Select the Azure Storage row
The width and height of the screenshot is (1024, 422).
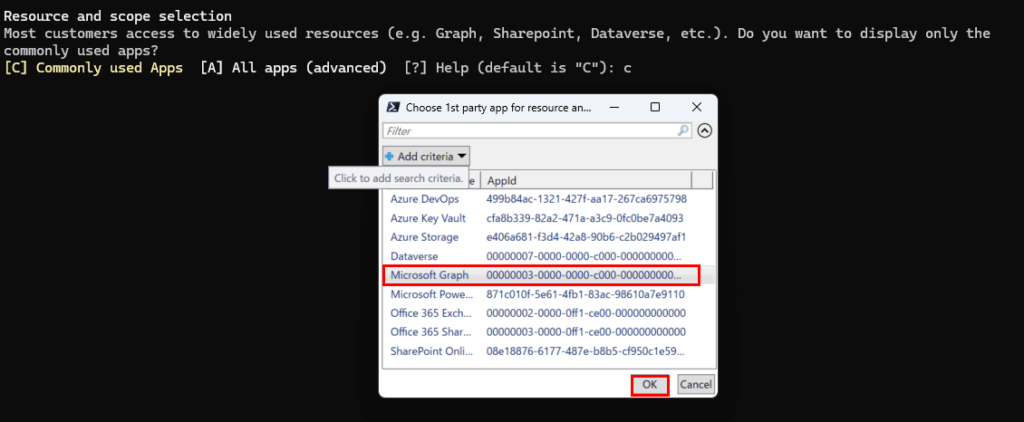pos(549,237)
